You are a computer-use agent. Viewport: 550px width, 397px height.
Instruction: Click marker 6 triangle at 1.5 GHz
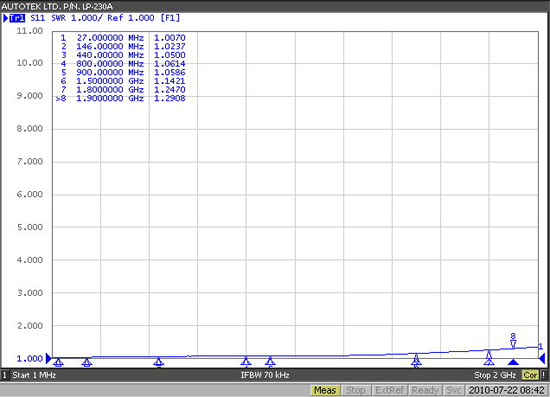click(x=416, y=360)
